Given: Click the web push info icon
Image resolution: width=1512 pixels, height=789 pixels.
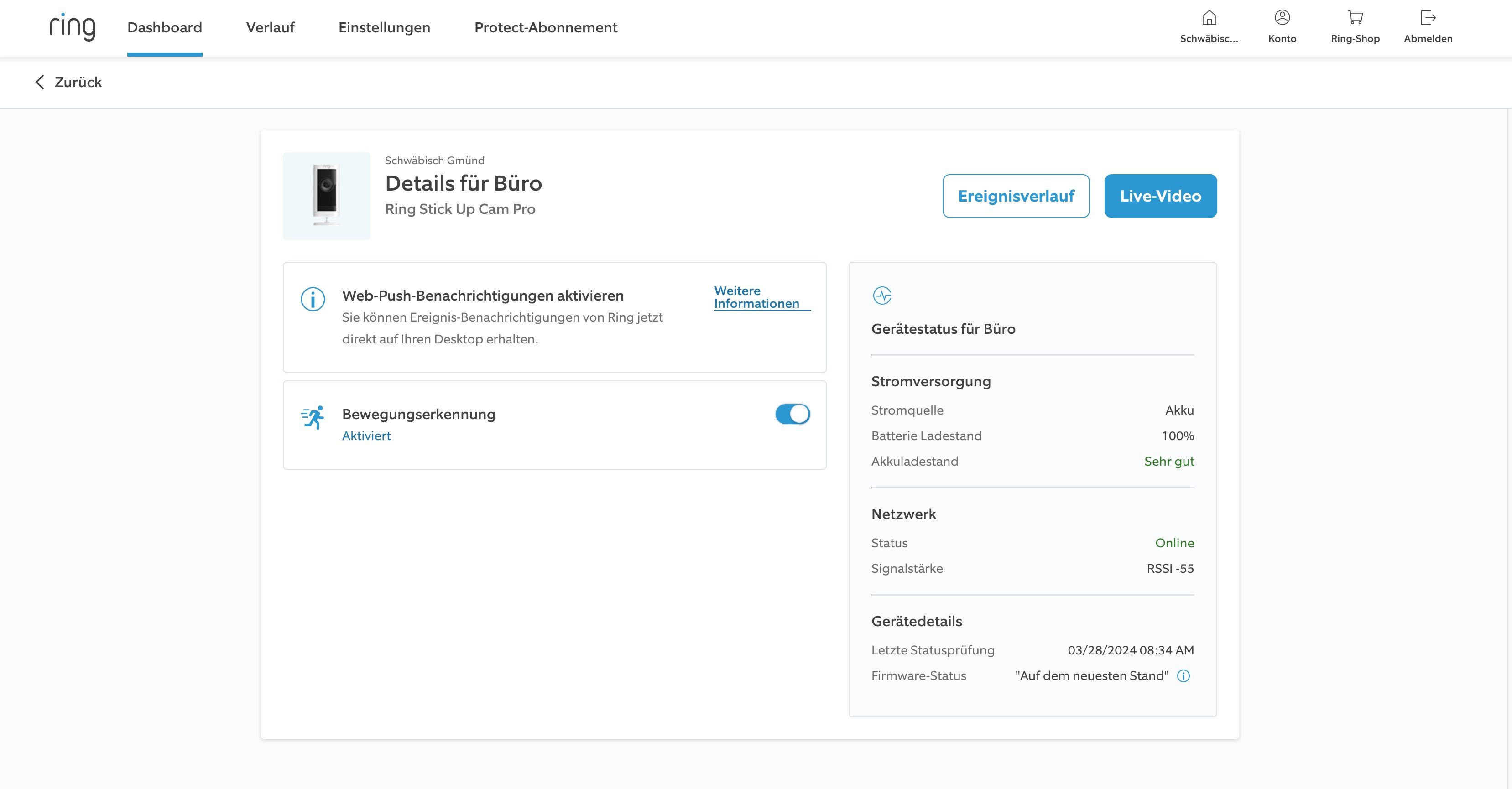Looking at the screenshot, I should (x=313, y=299).
